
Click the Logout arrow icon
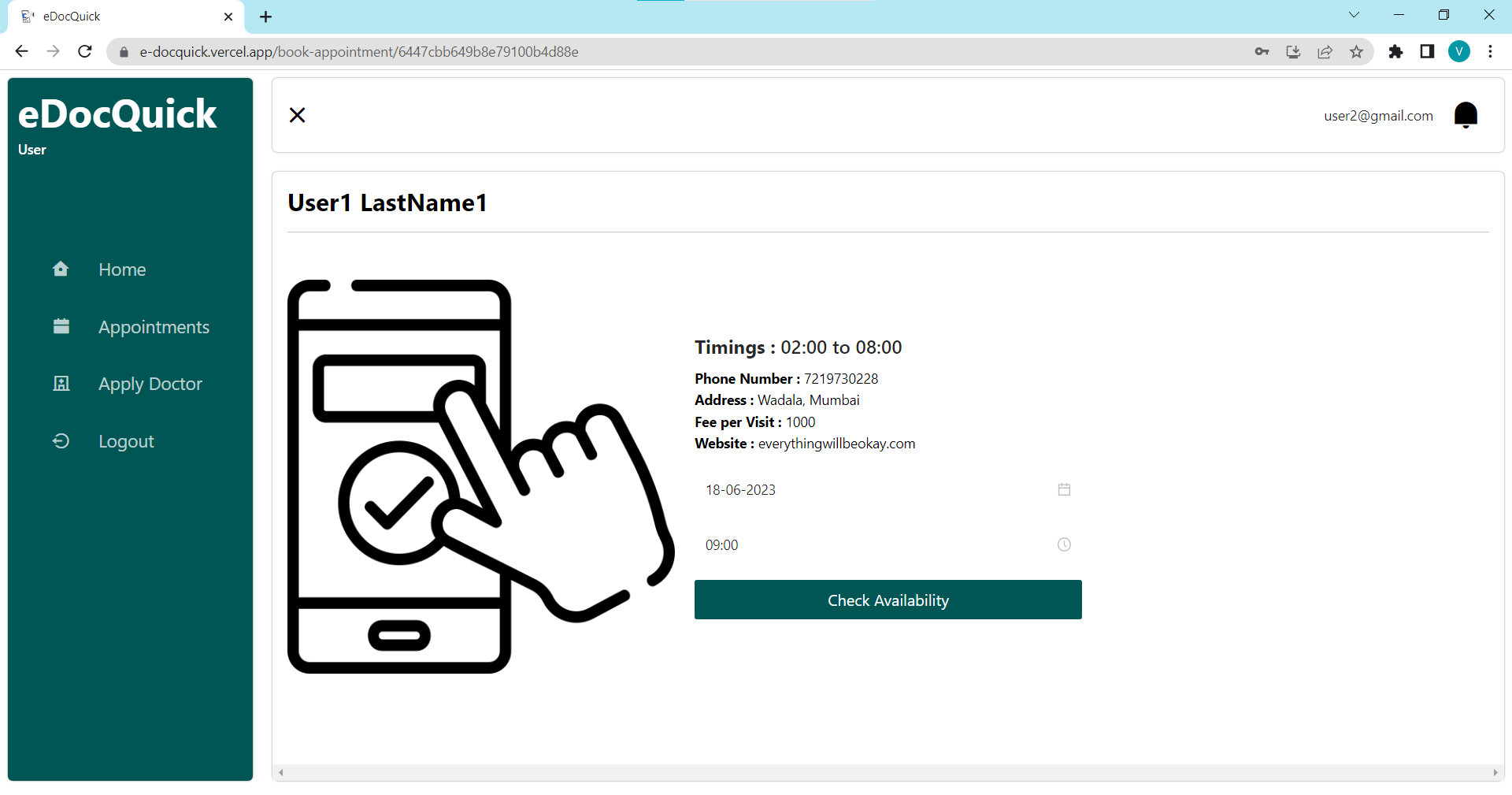click(61, 441)
